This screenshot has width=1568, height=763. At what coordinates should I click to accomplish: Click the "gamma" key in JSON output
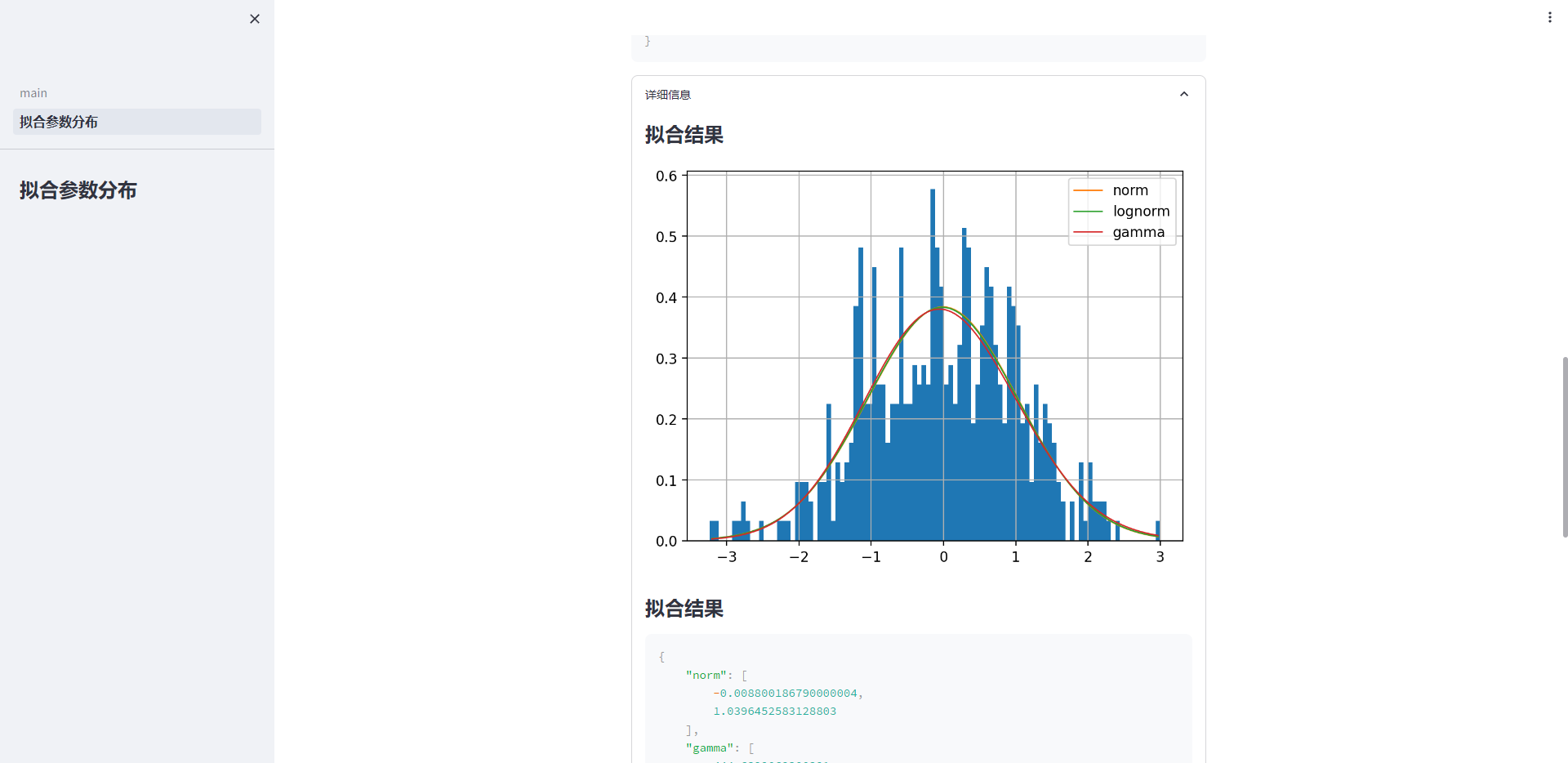(x=710, y=748)
